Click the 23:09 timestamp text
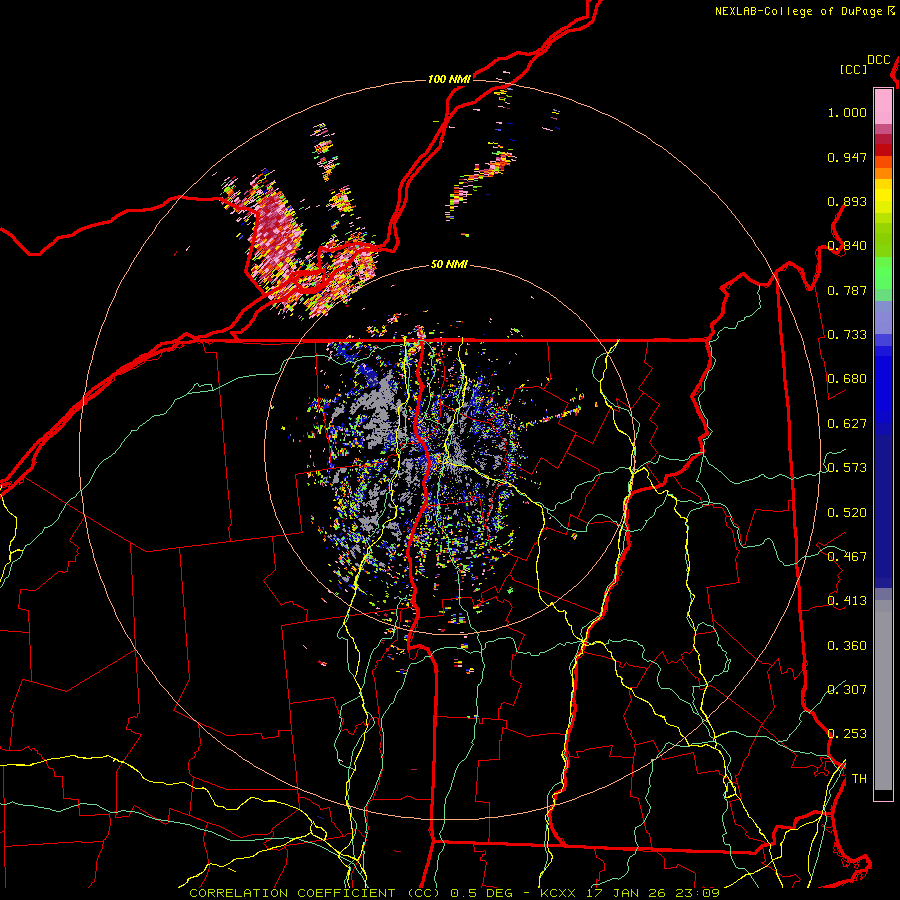 [698, 893]
